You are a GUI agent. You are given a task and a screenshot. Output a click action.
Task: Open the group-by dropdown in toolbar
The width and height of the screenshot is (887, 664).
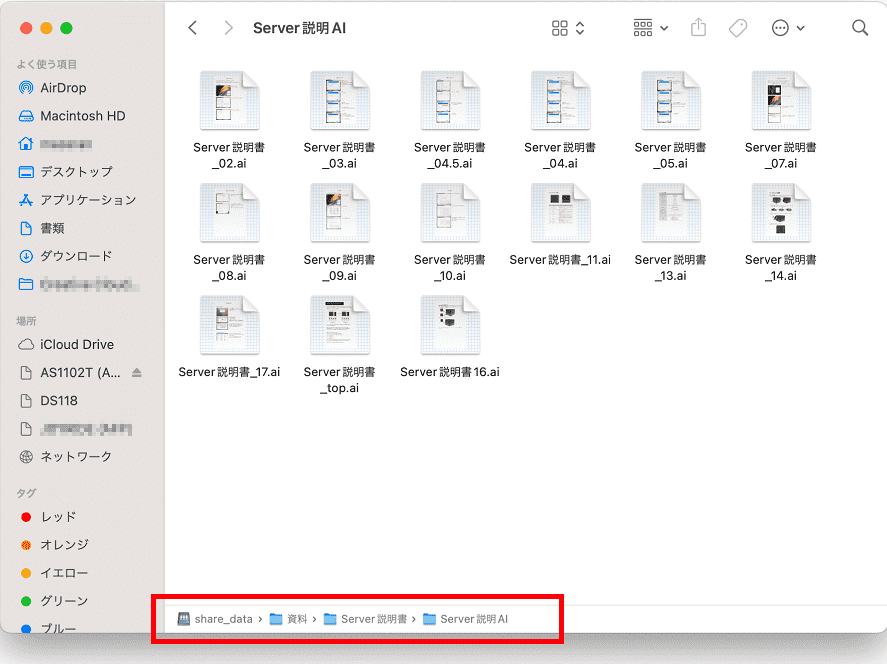[651, 28]
